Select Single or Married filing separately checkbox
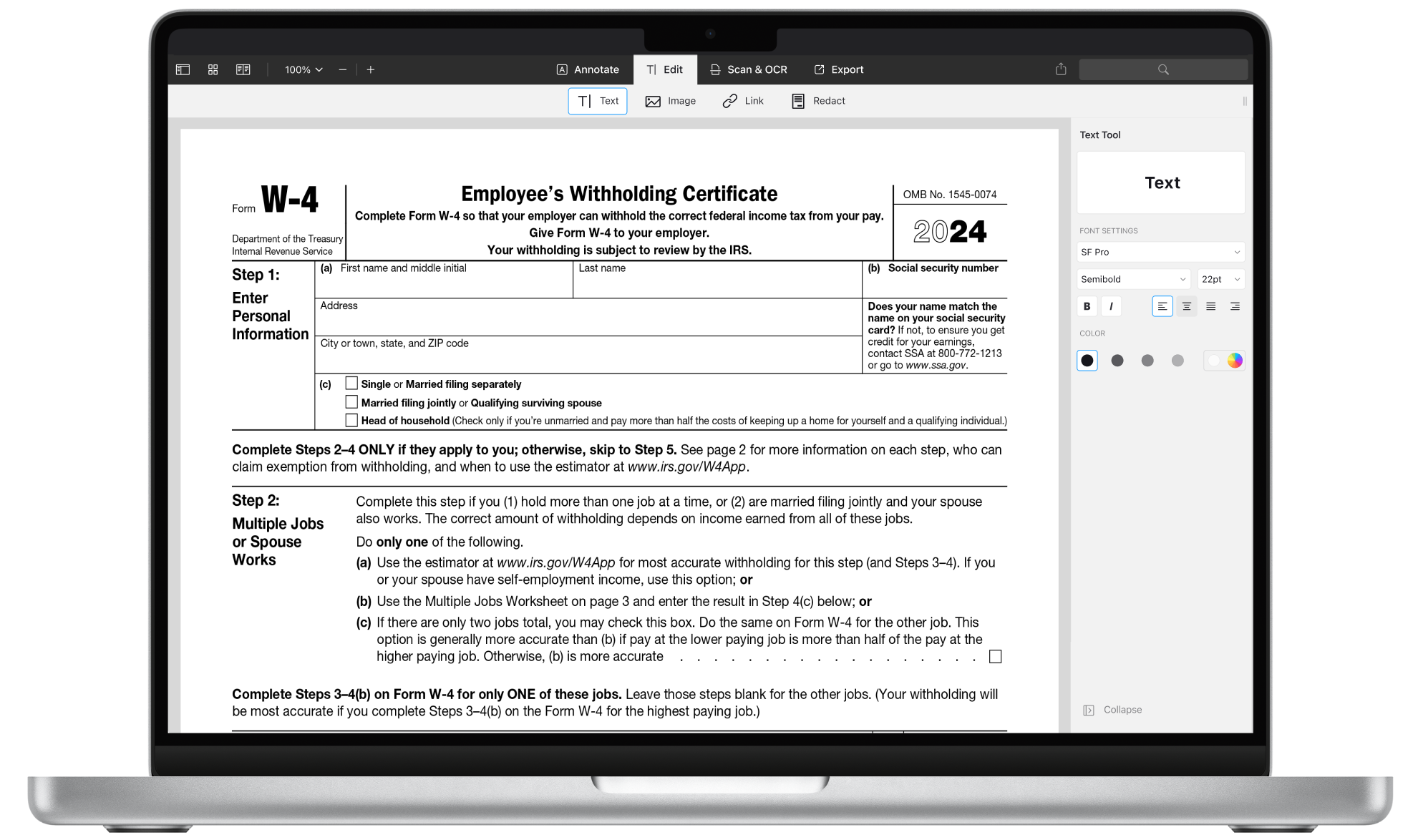1418x840 pixels. pos(351,383)
